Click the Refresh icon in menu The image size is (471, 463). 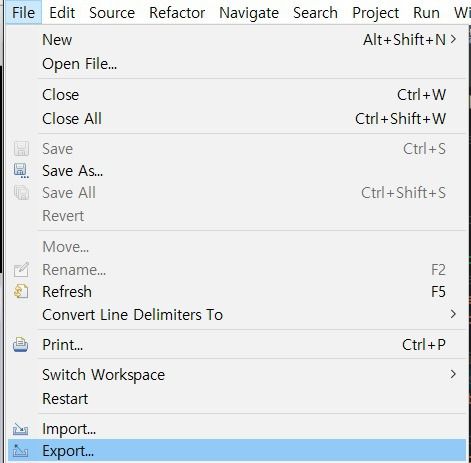point(21,291)
